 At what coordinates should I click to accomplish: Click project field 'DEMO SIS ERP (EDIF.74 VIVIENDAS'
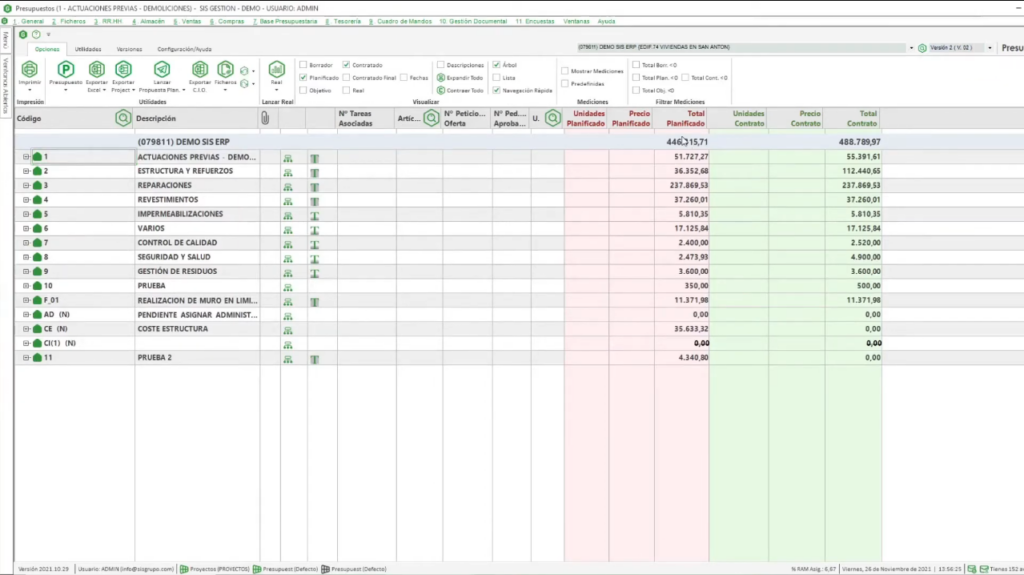click(741, 48)
